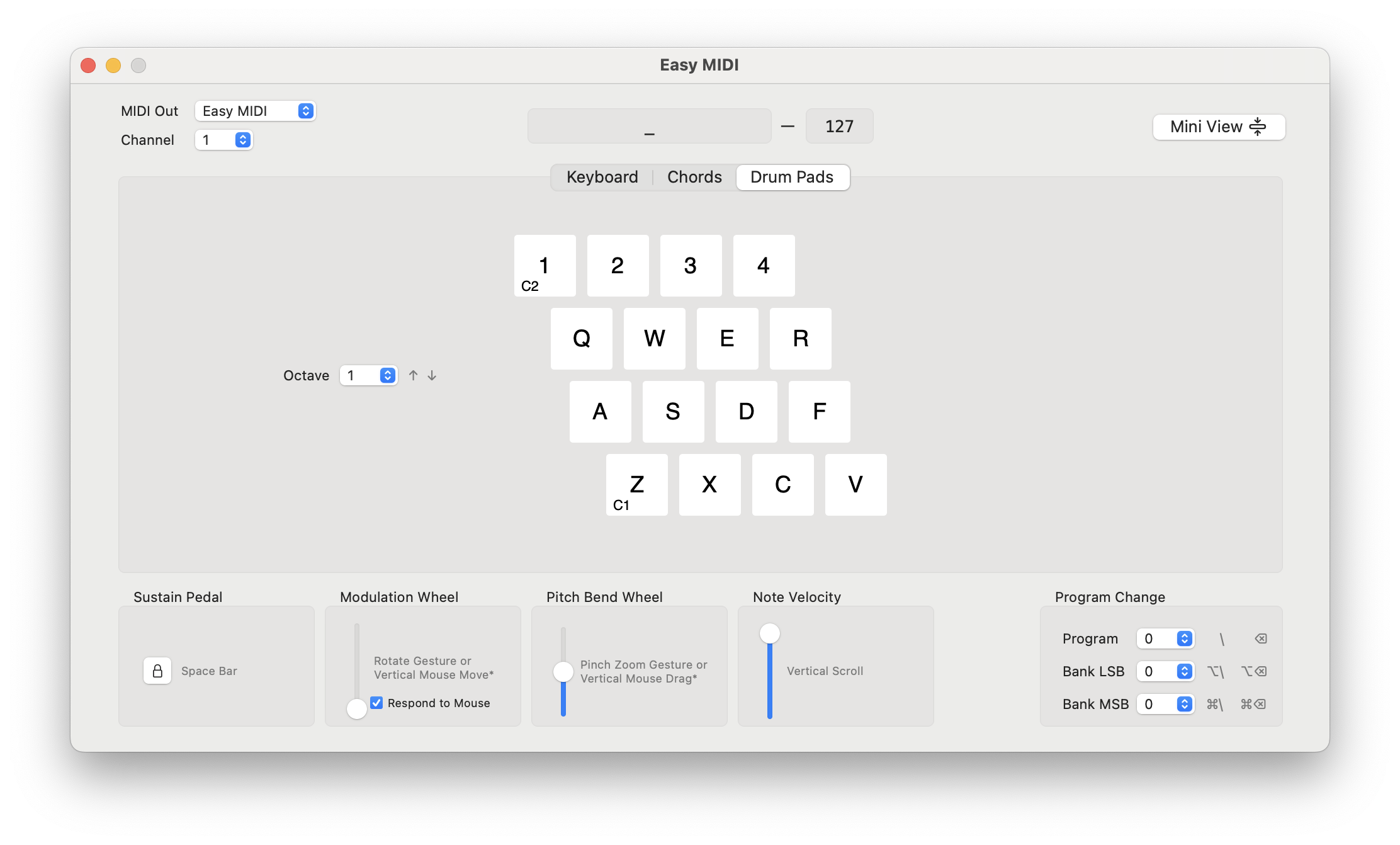The image size is (1400, 845).
Task: Click the ⌘\ shortcut icon beside Bank MSB
Action: click(x=1216, y=704)
